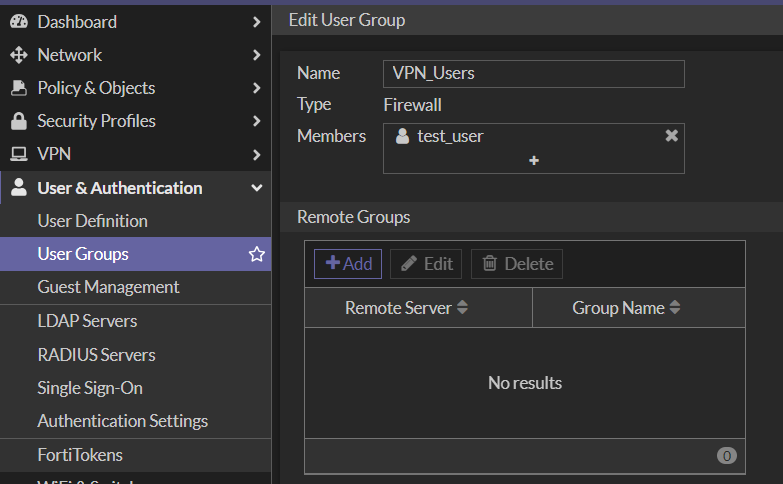
Task: Toggle the User Groups favorite star
Action: (x=257, y=254)
